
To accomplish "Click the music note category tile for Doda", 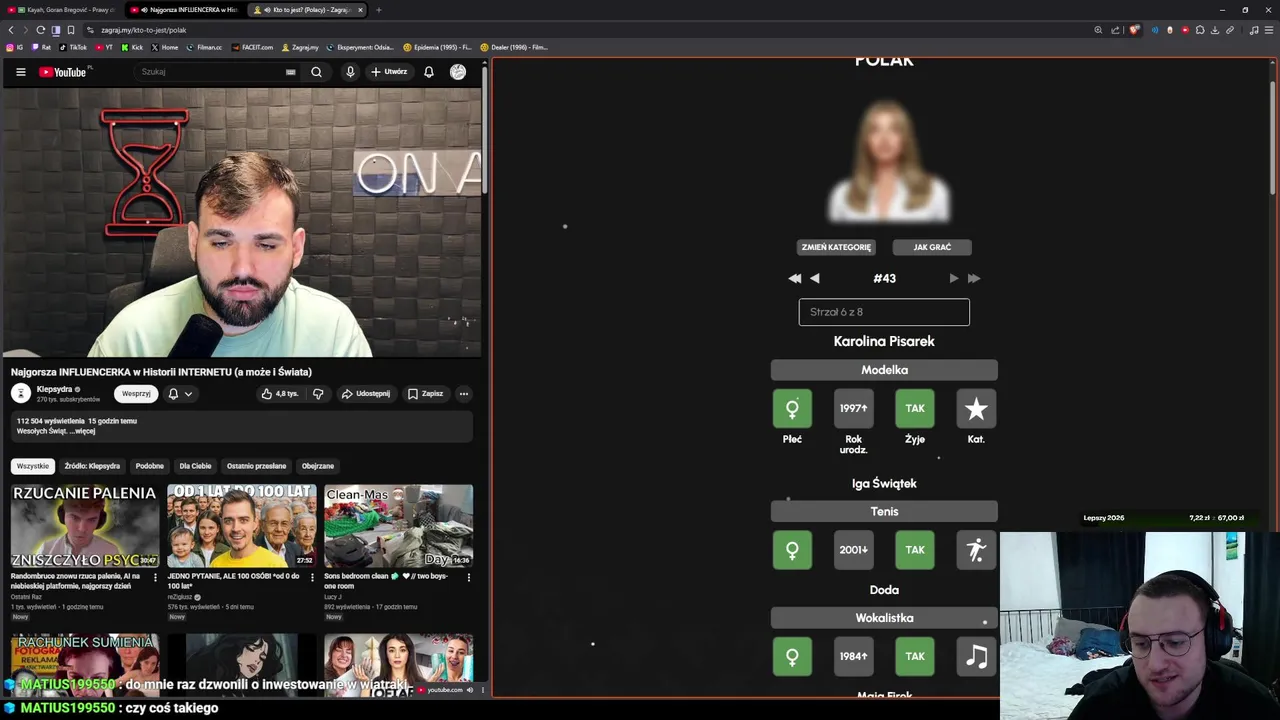I will 976,657.
